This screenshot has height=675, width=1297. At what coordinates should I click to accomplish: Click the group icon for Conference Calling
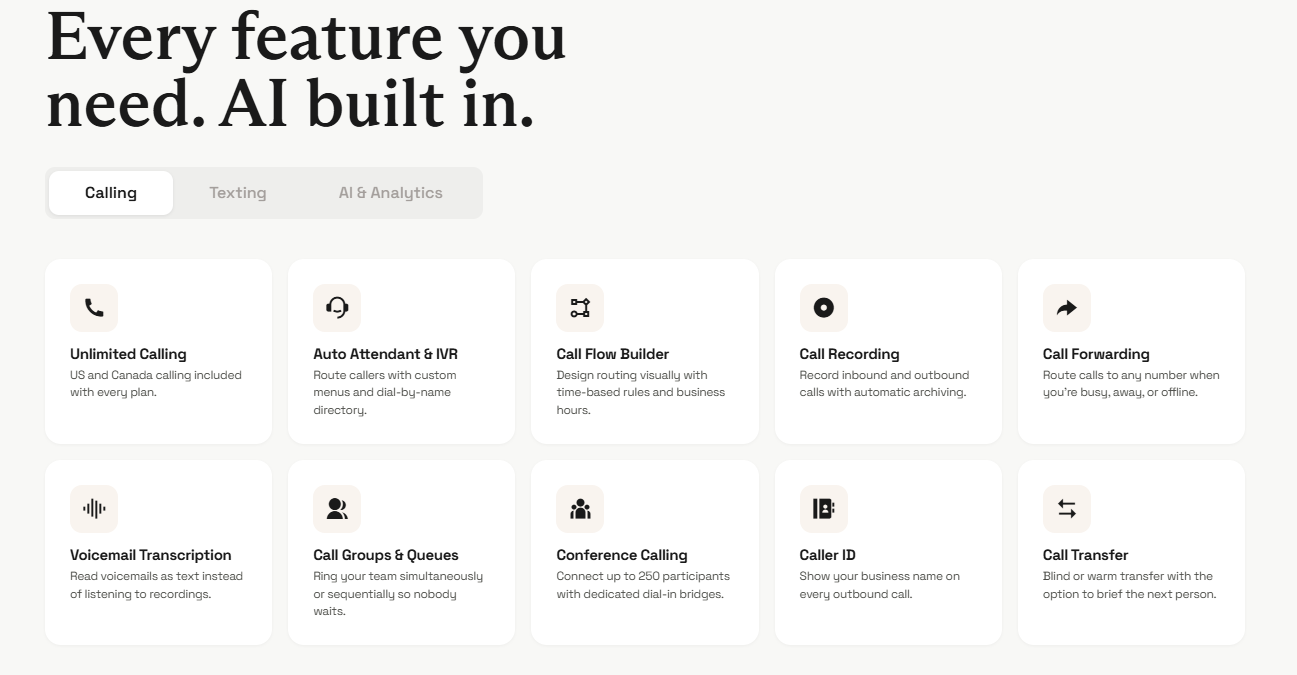(x=580, y=509)
